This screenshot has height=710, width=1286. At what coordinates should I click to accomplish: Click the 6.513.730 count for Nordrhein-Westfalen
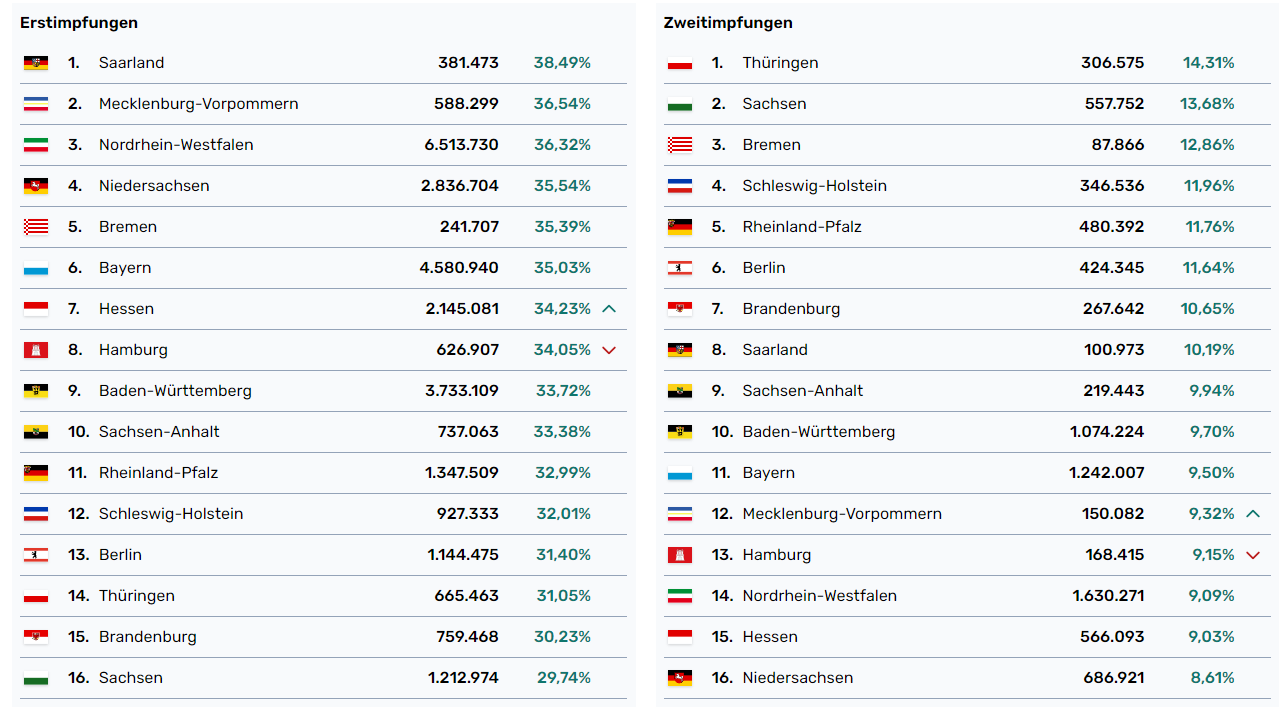(x=461, y=145)
